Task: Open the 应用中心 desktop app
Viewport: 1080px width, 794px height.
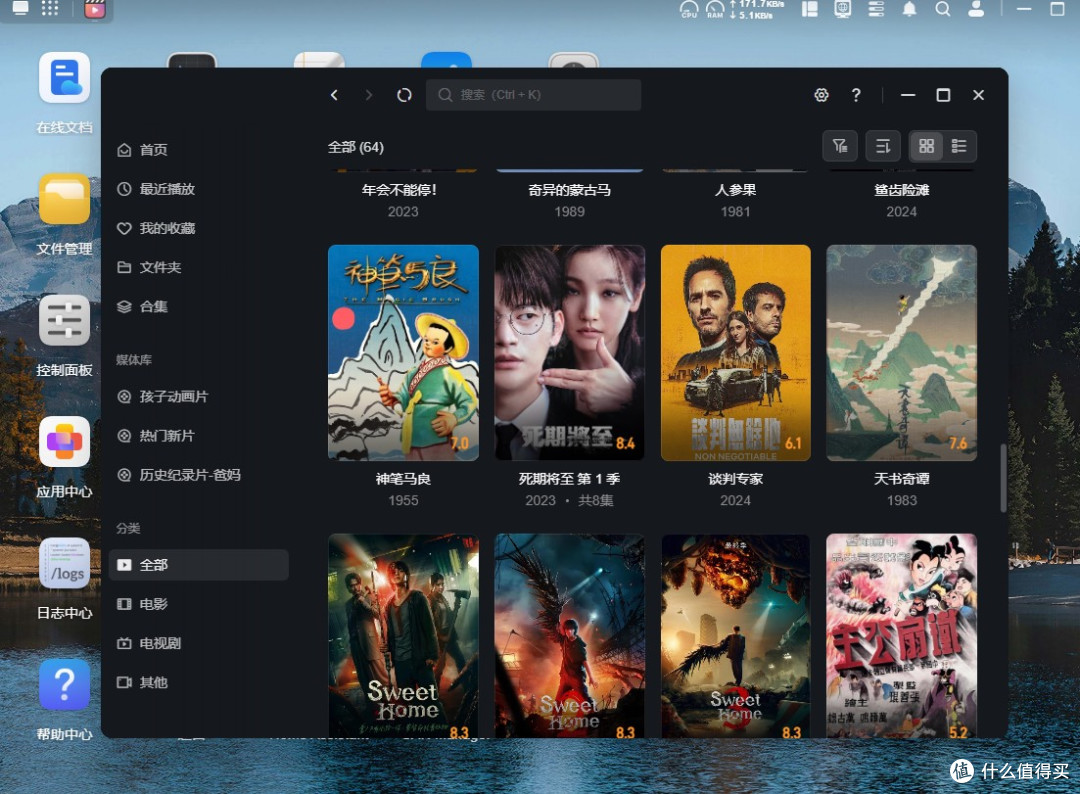Action: tap(64, 441)
